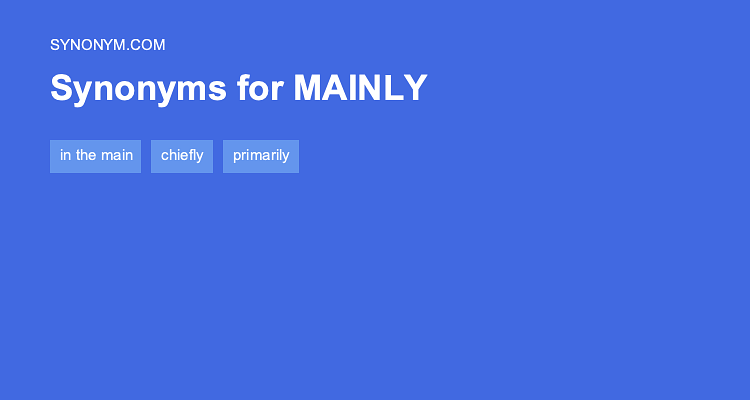Click the word 'Synonyms' in the title
Viewport: 750px width, 400px height.
click(x=138, y=89)
